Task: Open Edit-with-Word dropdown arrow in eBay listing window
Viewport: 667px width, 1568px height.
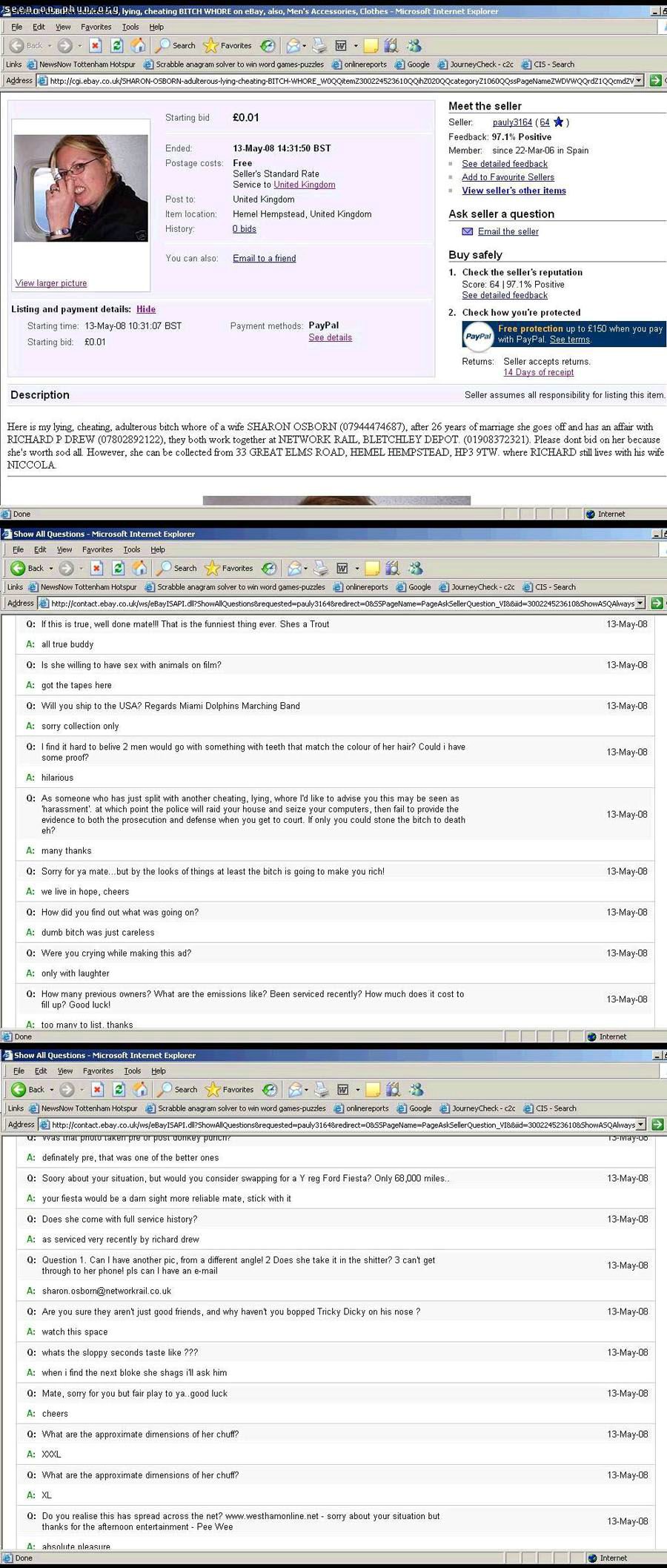Action: (x=356, y=46)
